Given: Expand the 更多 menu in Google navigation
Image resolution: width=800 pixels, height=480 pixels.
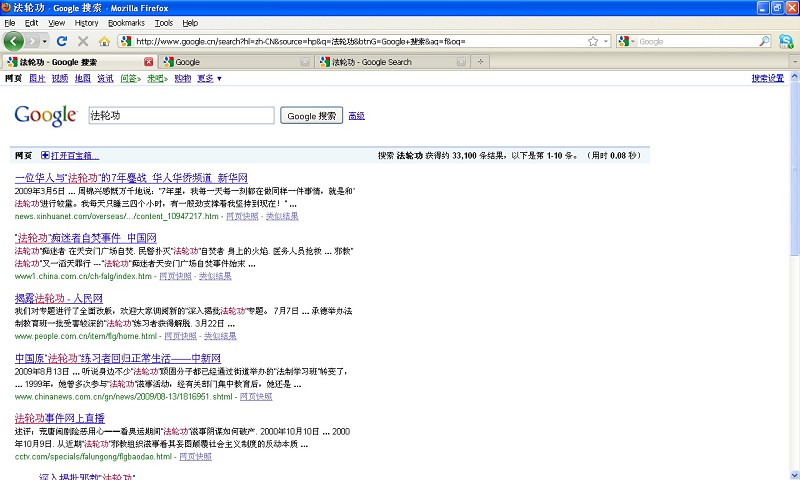Looking at the screenshot, I should click(209, 78).
